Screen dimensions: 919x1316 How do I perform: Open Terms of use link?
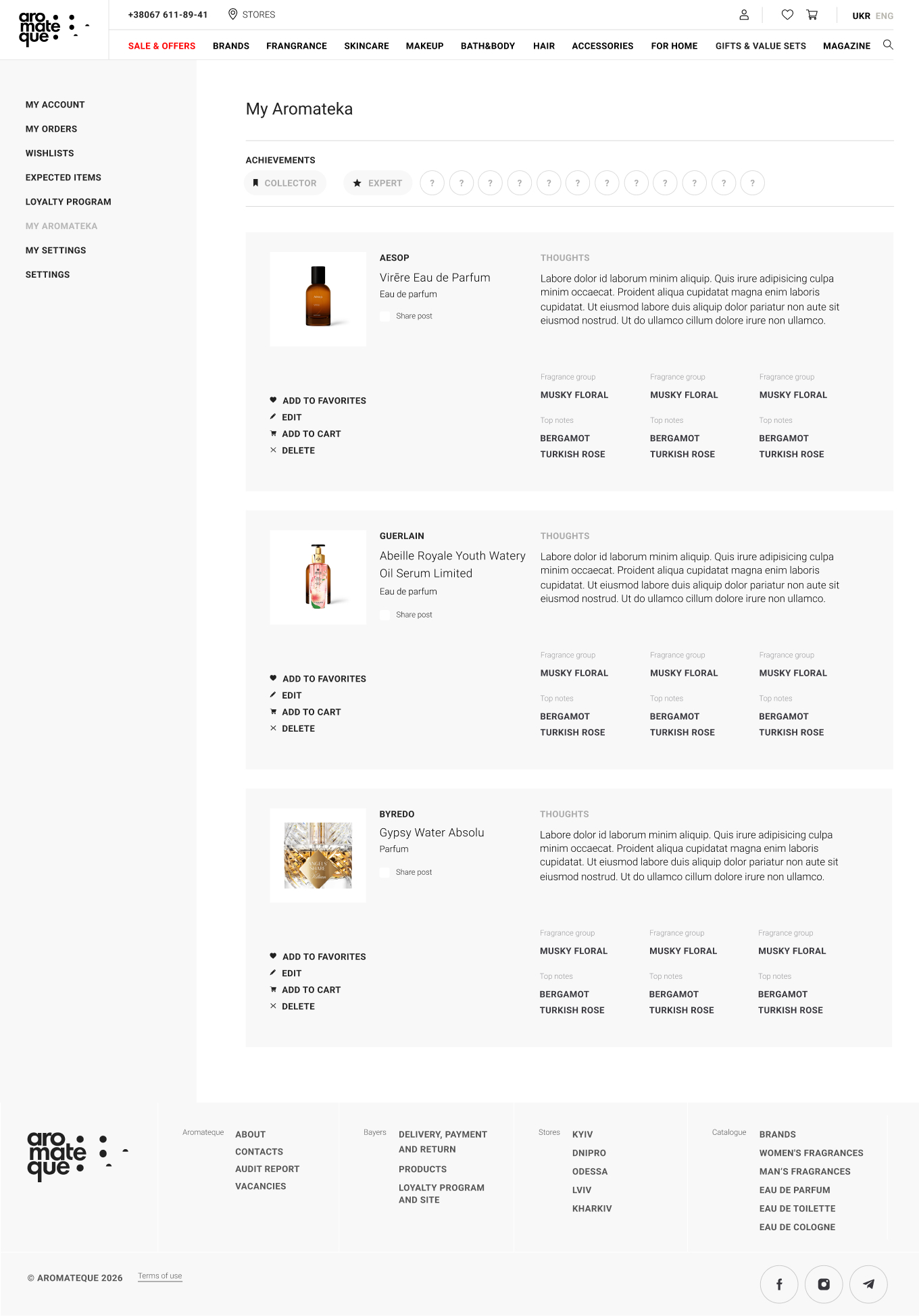pyautogui.click(x=160, y=1276)
